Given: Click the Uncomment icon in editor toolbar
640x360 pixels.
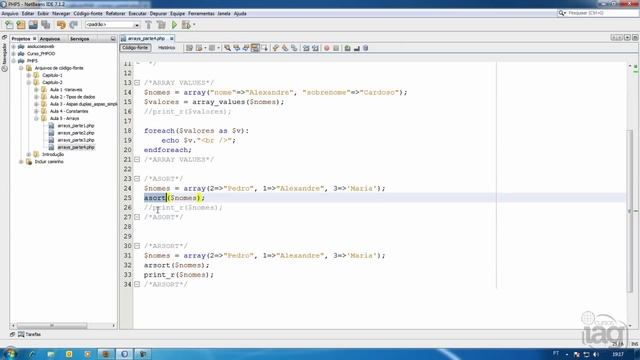Looking at the screenshot, I should click(357, 48).
